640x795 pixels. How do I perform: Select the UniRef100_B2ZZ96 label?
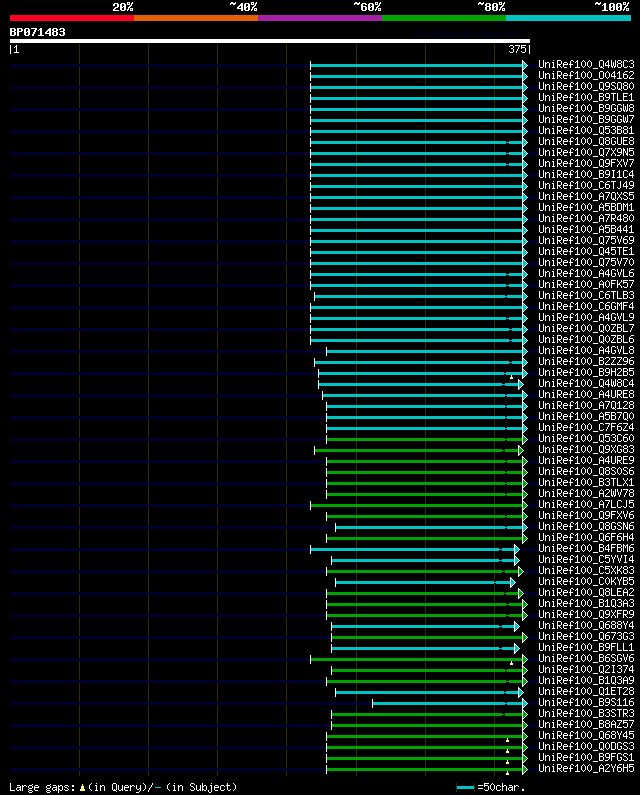[586, 362]
